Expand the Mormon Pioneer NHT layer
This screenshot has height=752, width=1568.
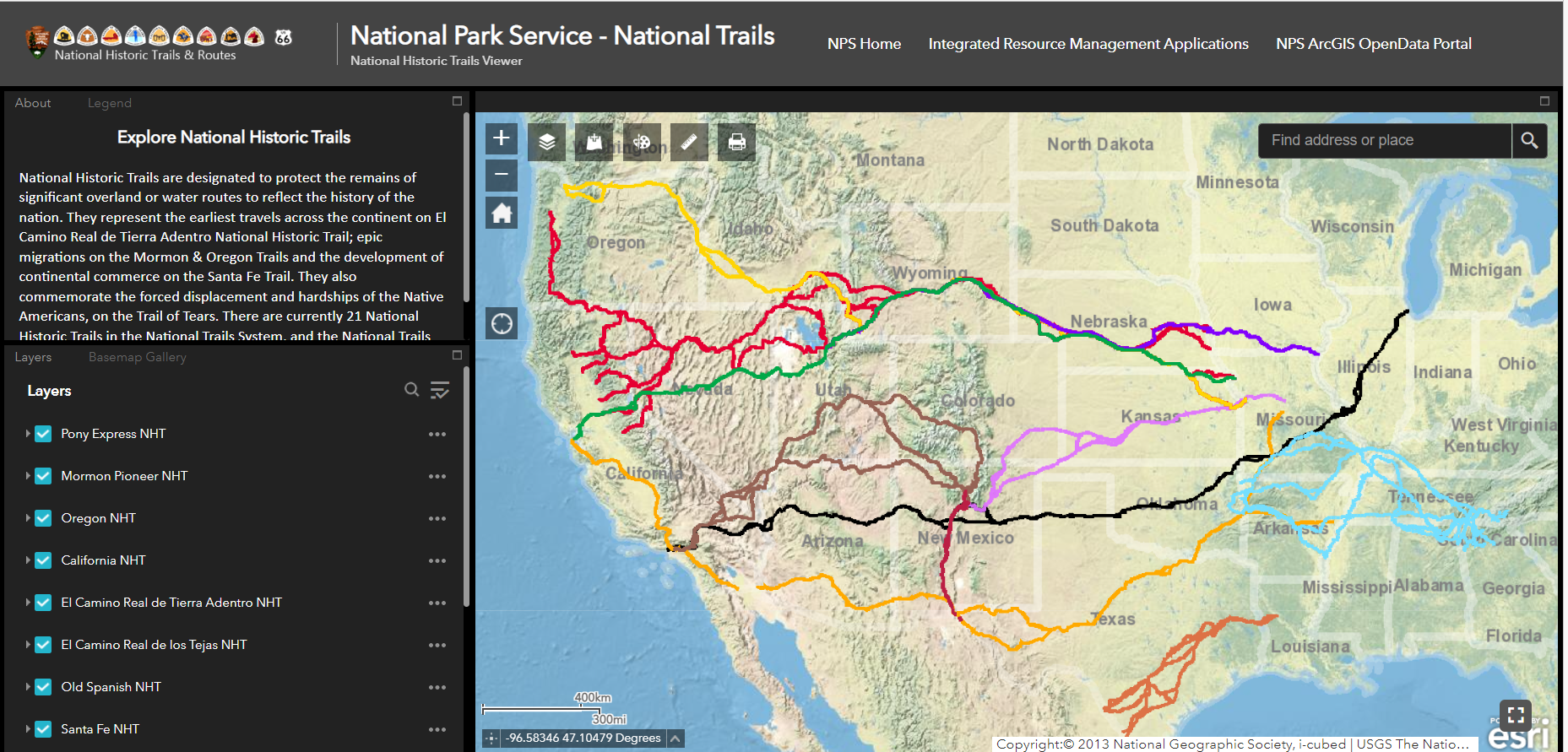[x=28, y=476]
